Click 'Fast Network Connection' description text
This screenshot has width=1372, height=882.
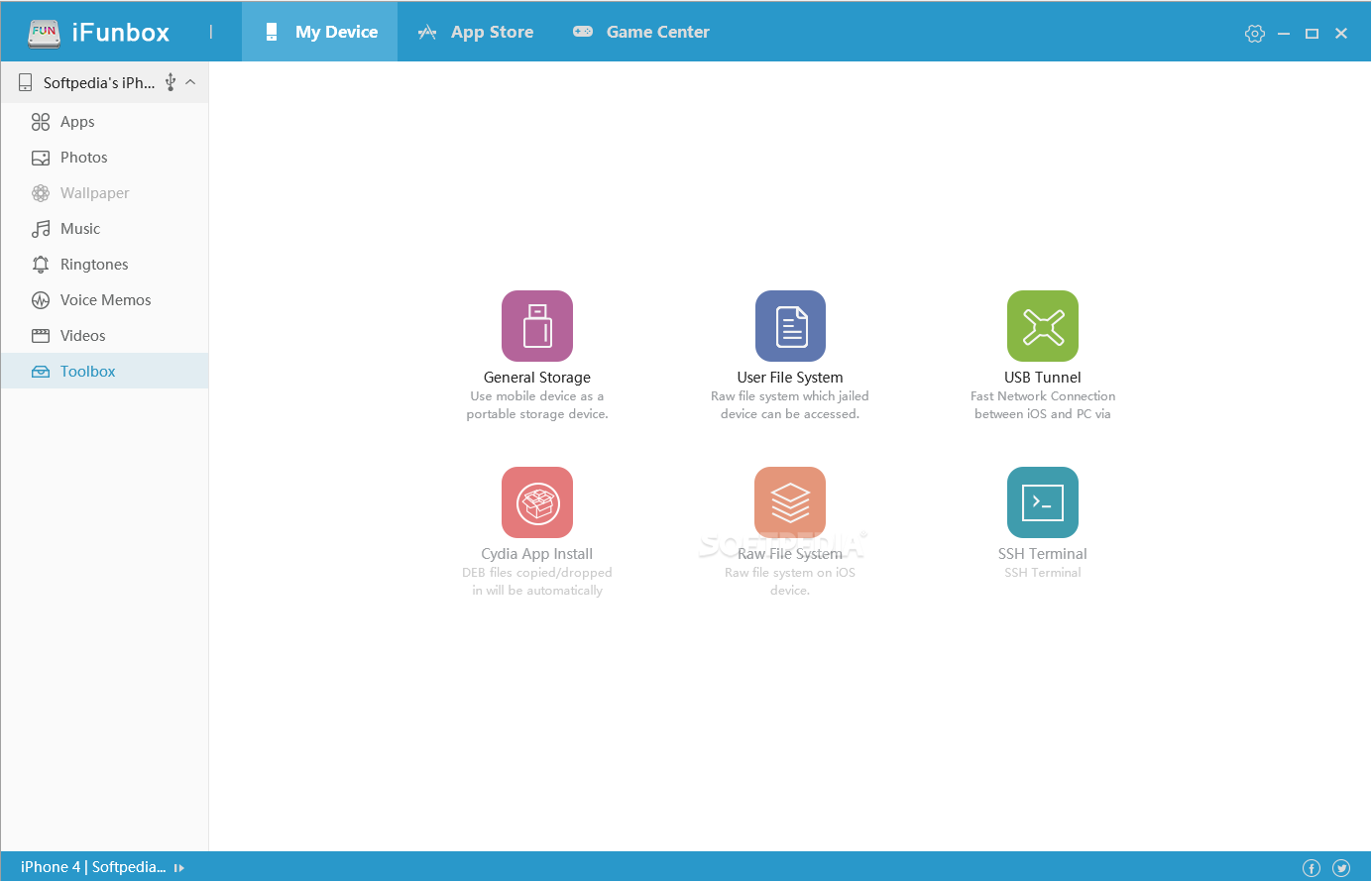click(1043, 396)
